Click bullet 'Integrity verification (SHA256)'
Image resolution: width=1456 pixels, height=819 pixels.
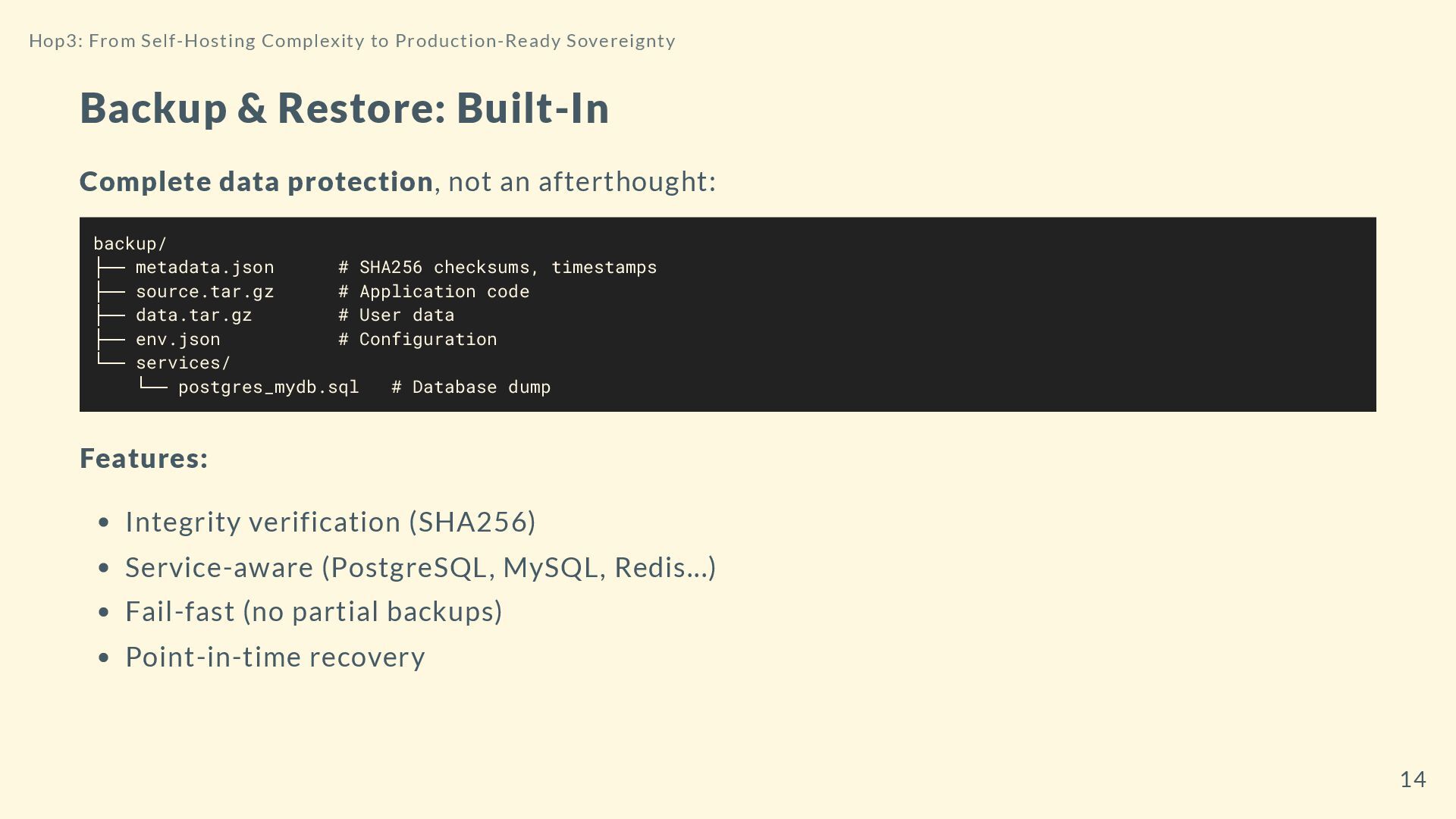click(x=331, y=522)
